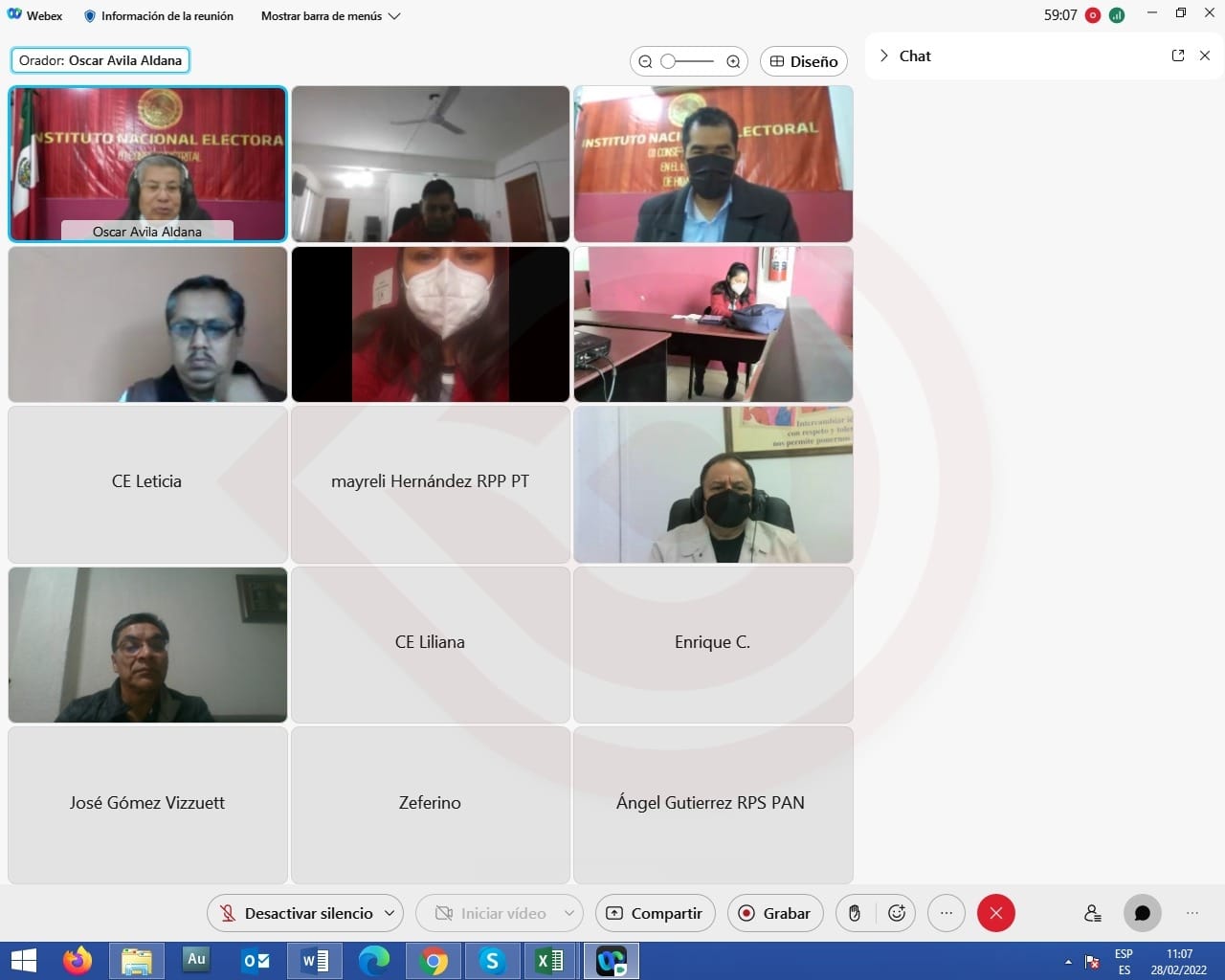Screen dimensions: 1225x980
Task: Click the Compartir button
Action: point(655,913)
